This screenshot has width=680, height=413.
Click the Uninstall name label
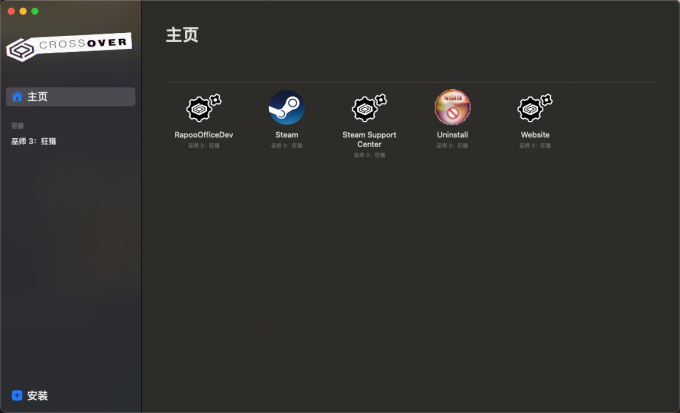click(452, 135)
